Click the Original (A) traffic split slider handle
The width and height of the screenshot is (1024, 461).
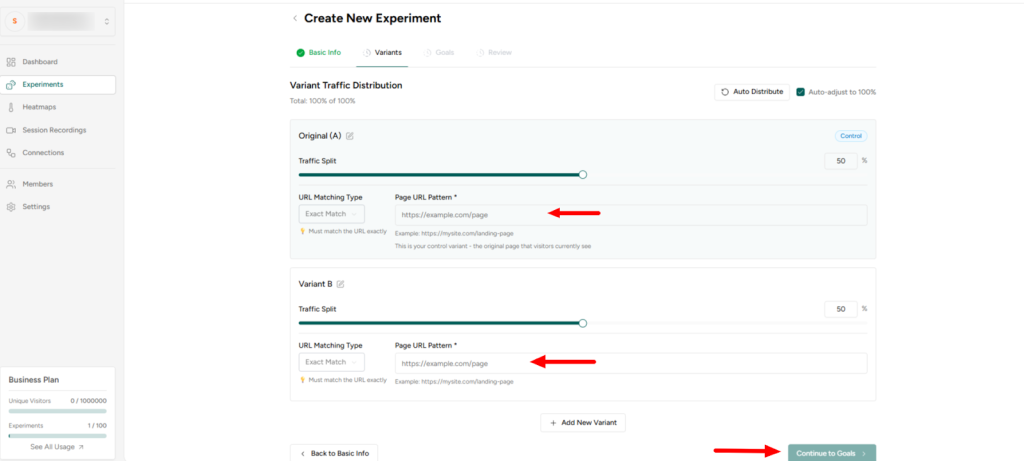583,174
